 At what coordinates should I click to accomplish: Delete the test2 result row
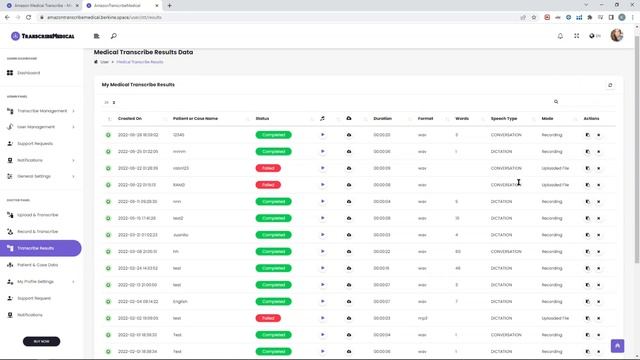coord(598,218)
